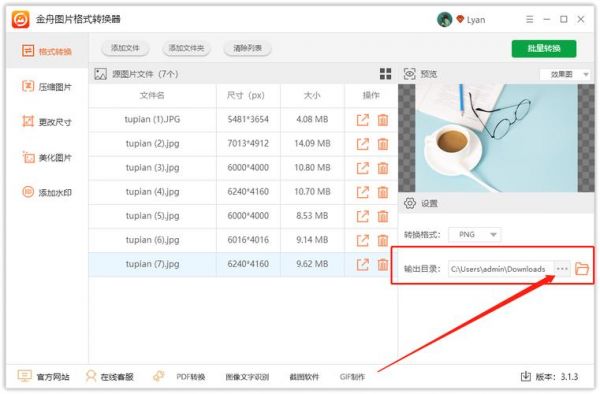Open export icon for tupian (7).jpg
The width and height of the screenshot is (600, 394).
pos(362,264)
